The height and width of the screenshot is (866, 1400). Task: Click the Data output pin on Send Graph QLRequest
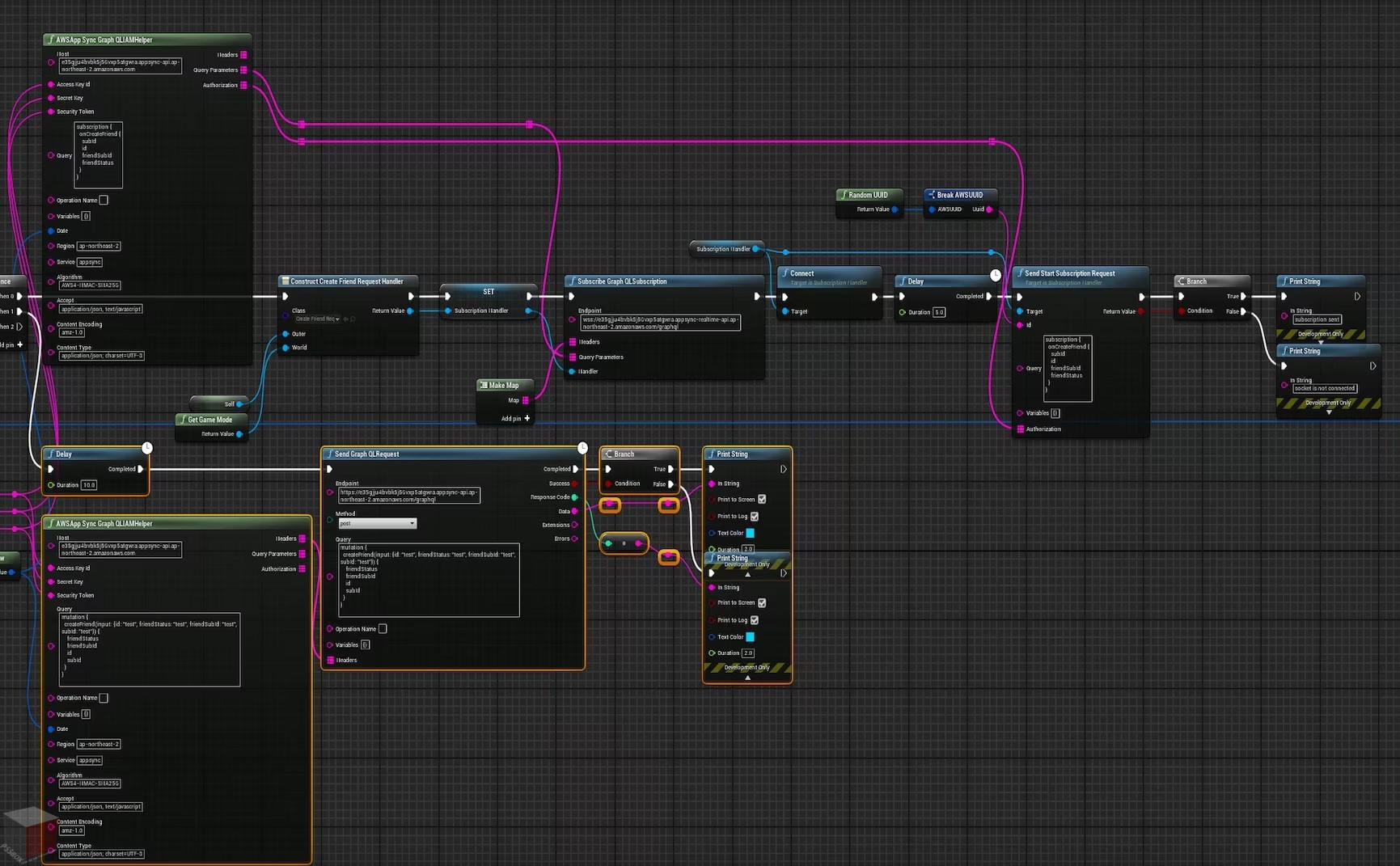click(x=575, y=511)
